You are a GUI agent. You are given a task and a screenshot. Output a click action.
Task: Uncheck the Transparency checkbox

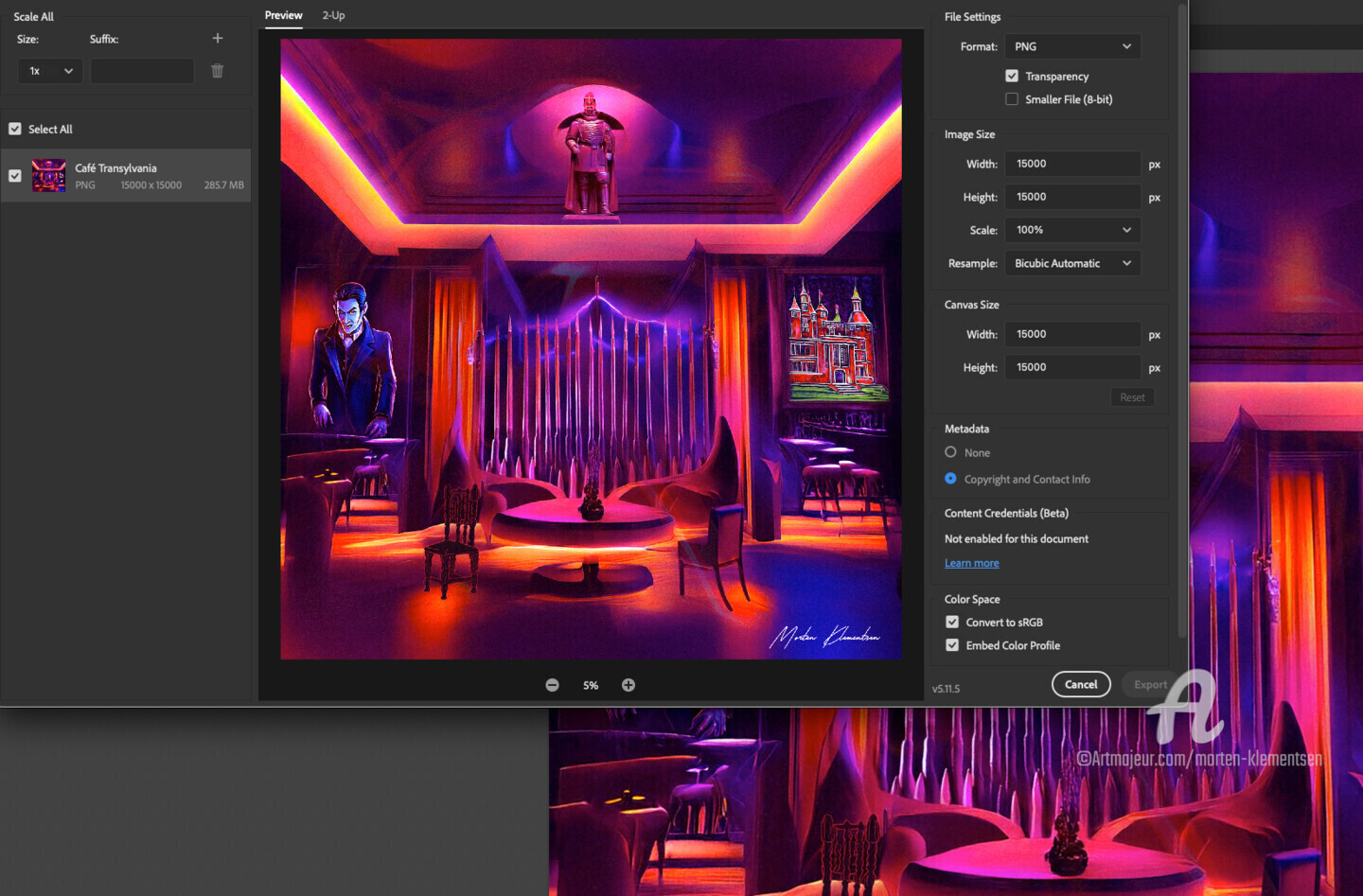coord(1012,77)
